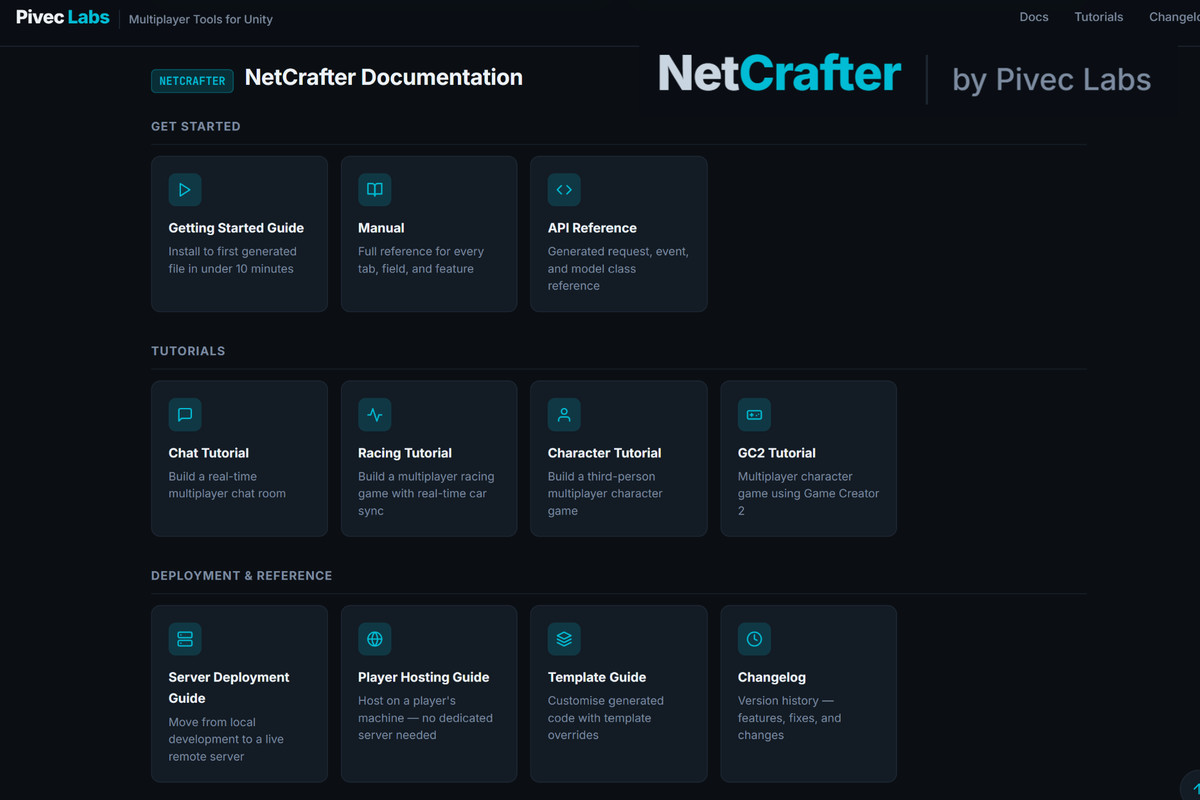Click the Player Hosting Guide globe icon
The width and height of the screenshot is (1200, 800).
(375, 639)
